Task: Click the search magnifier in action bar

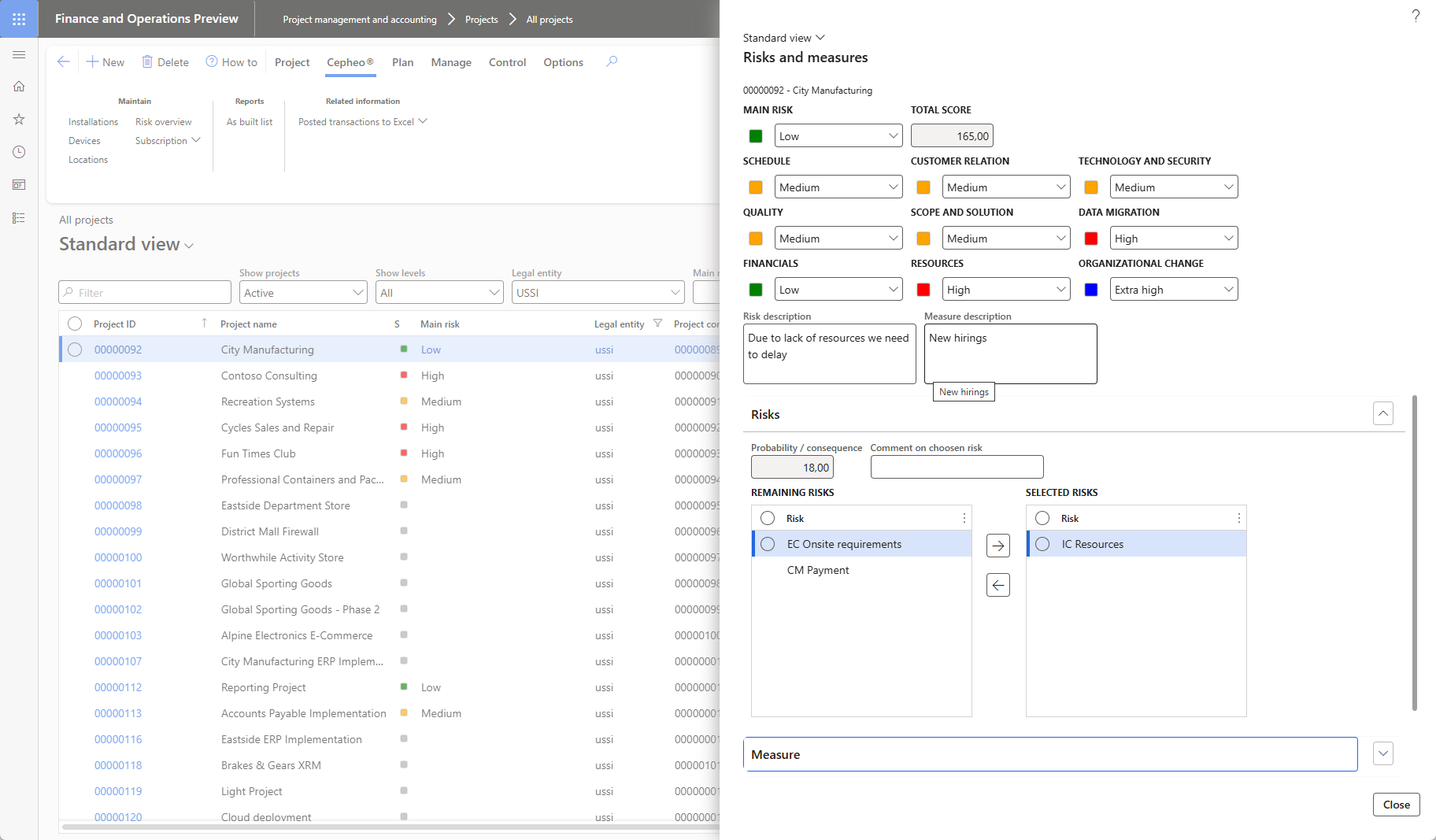Action: (x=612, y=61)
